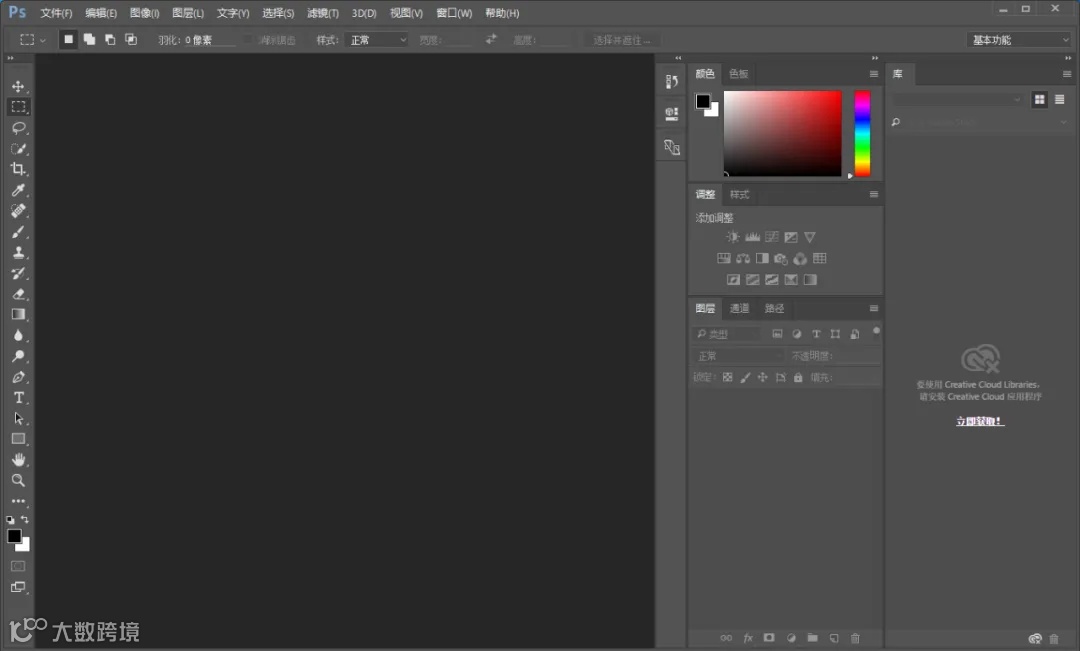The image size is (1080, 651).
Task: Select the Path Selection tool
Action: coord(18,418)
